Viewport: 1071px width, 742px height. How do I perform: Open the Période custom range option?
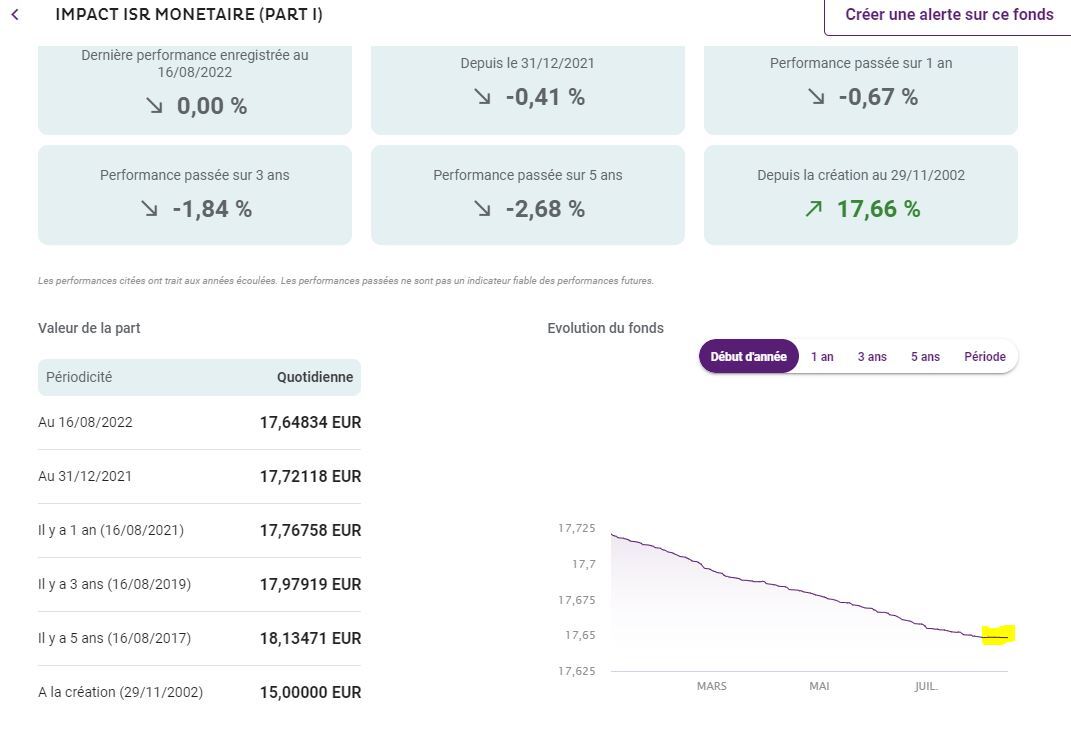pos(984,357)
